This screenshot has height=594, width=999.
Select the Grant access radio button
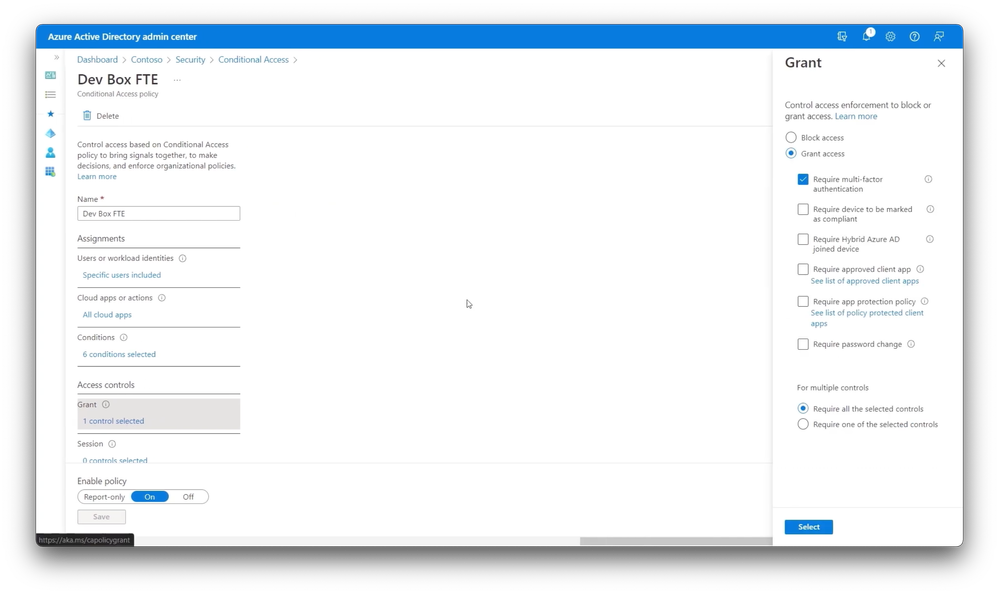(x=791, y=153)
